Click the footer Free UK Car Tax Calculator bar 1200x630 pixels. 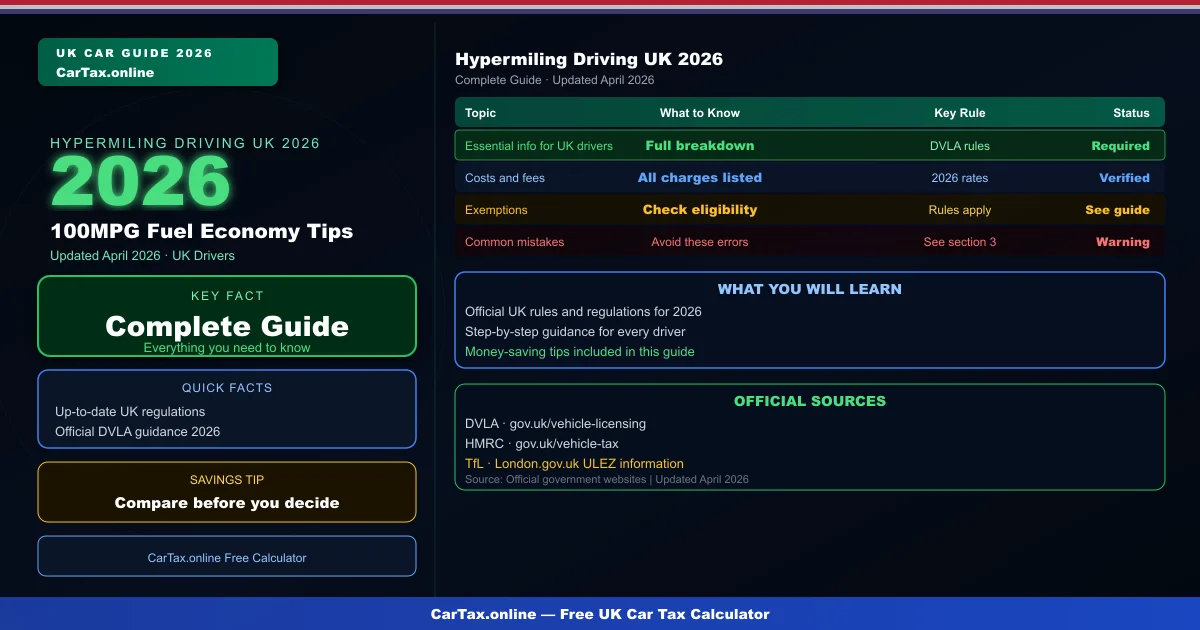tap(600, 614)
